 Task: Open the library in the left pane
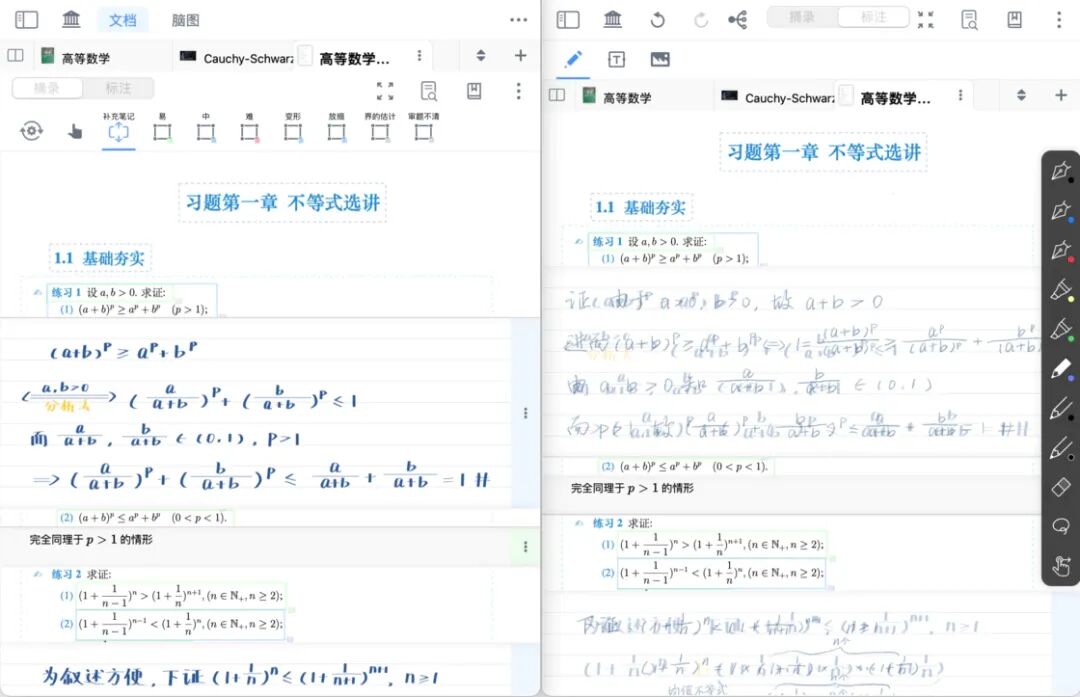(x=71, y=19)
